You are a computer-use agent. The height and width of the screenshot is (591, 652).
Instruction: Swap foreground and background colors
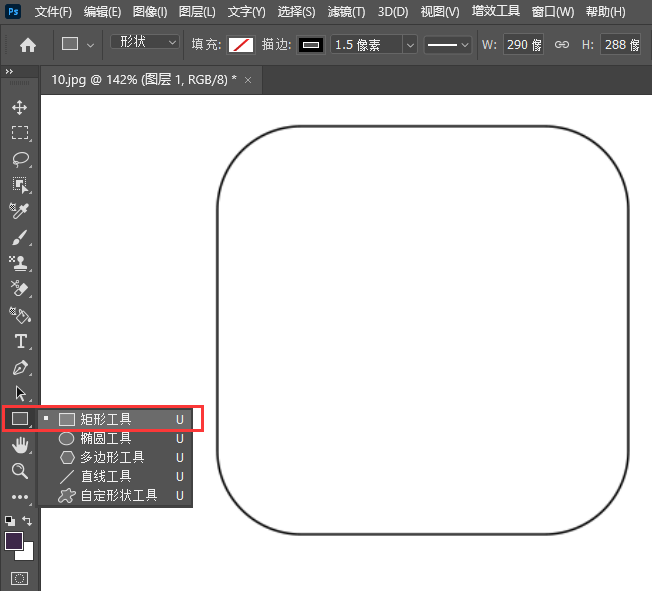28,521
